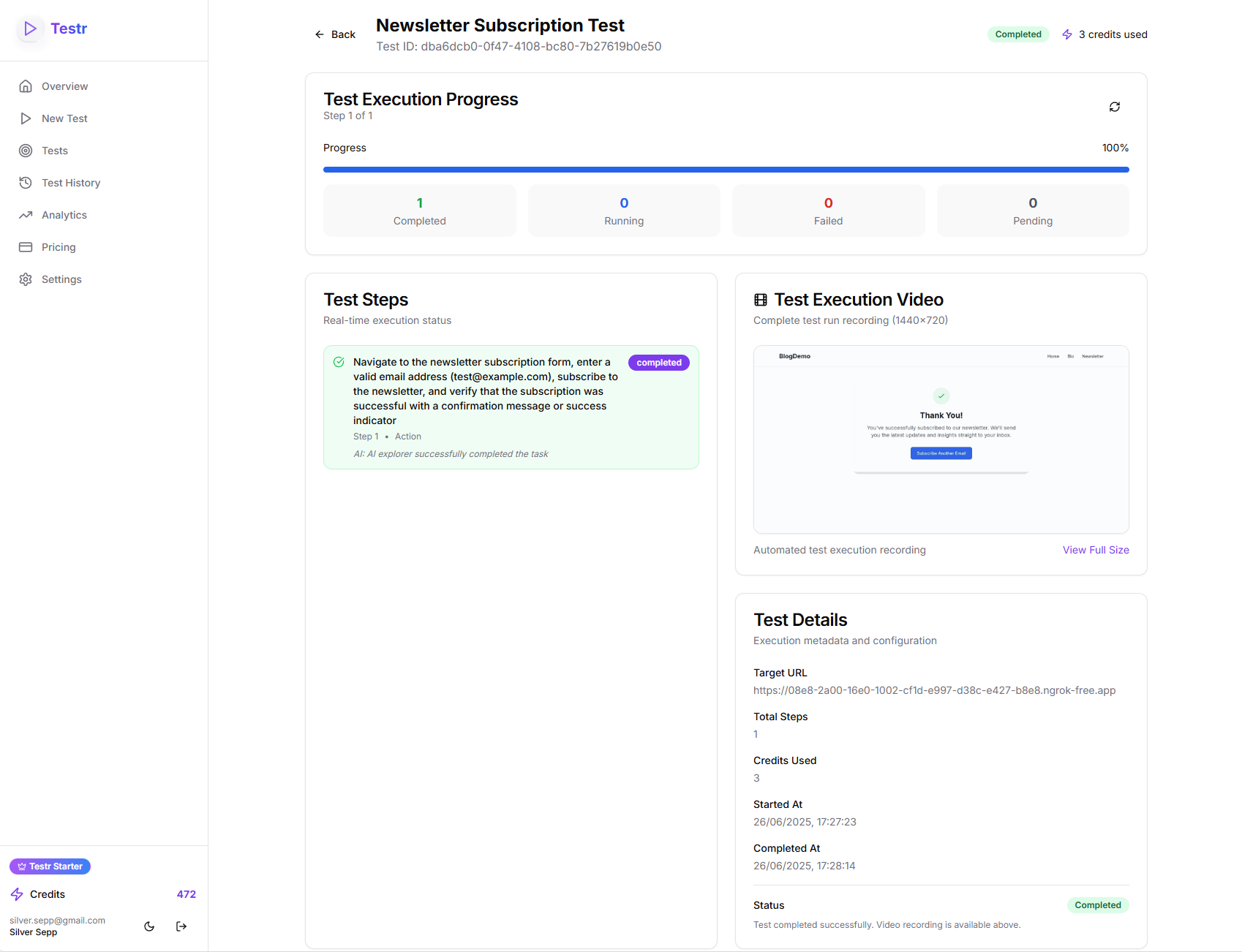Click the Tests target icon
Viewport: 1242px width, 952px height.
pyautogui.click(x=26, y=151)
